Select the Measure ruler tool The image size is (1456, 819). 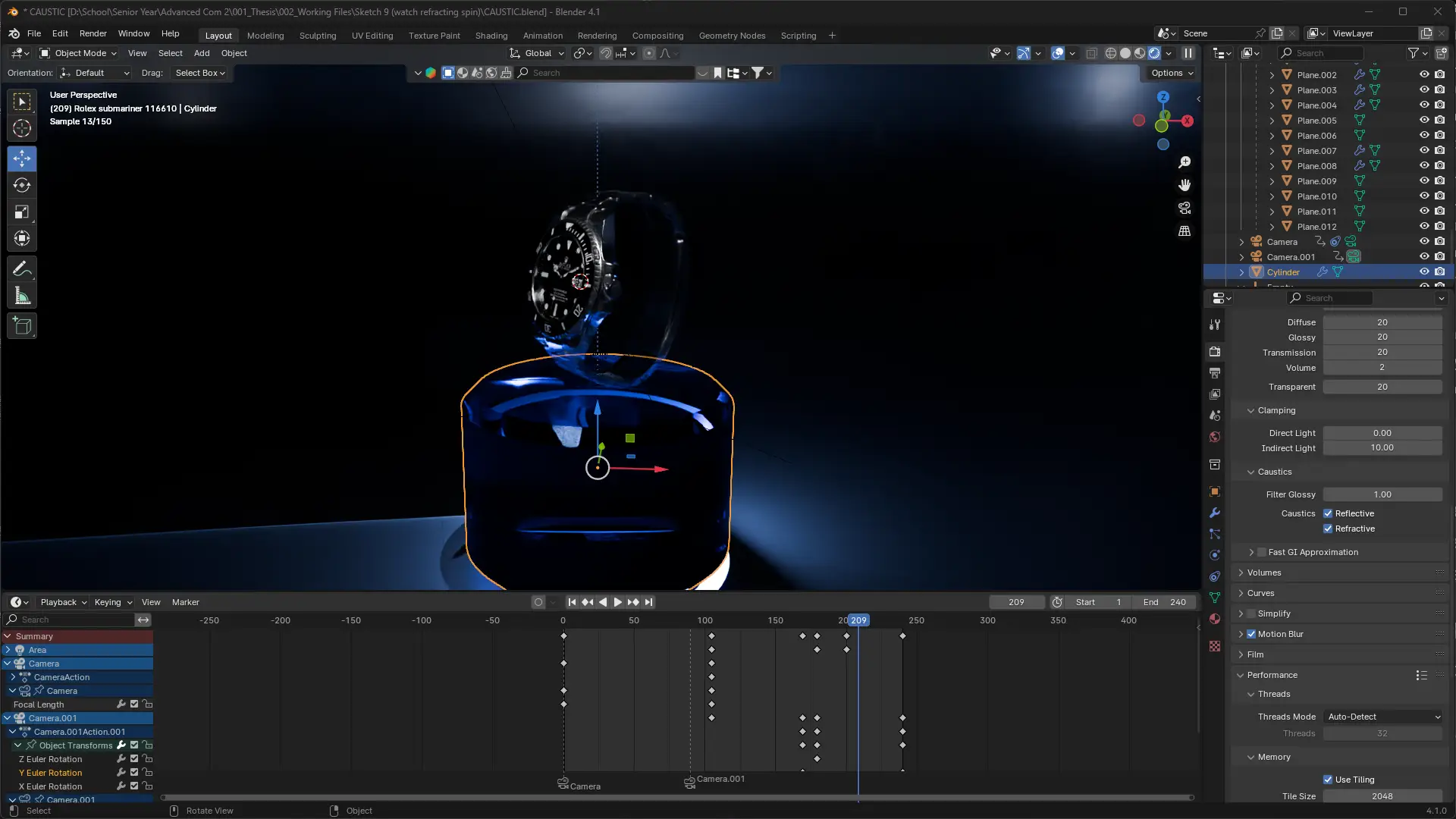pos(22,297)
